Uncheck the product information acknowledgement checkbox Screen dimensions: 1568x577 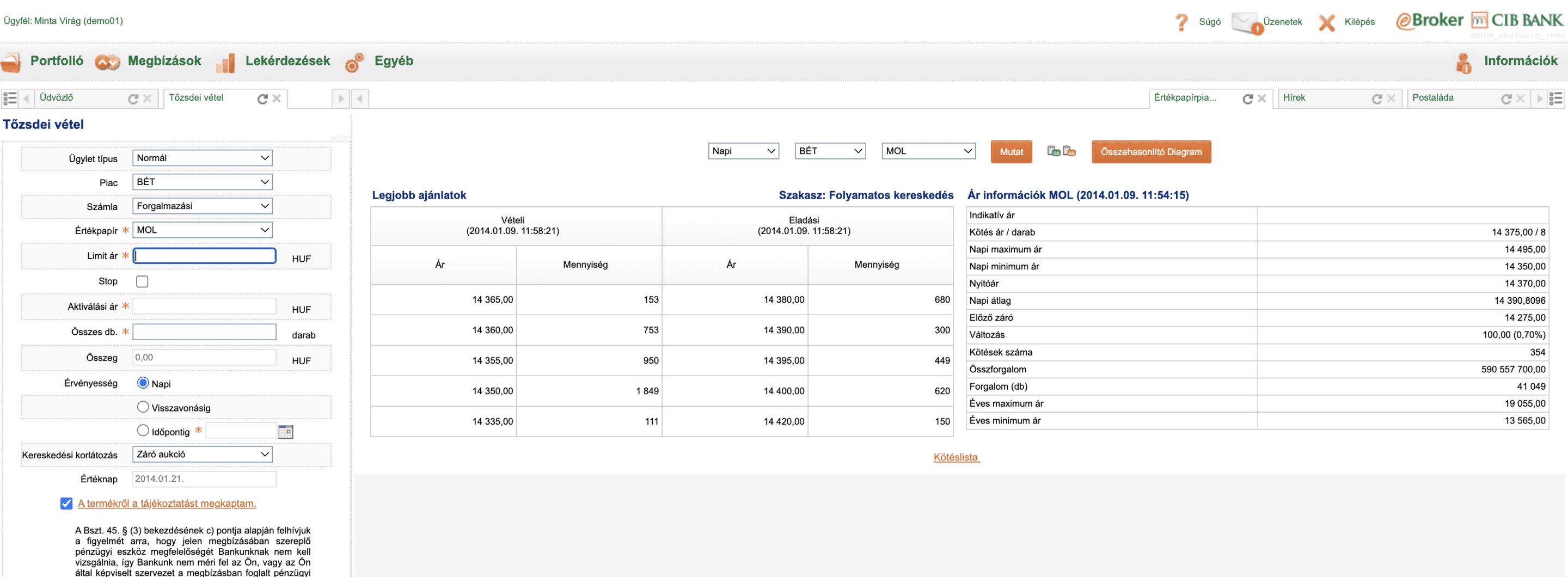[x=66, y=504]
